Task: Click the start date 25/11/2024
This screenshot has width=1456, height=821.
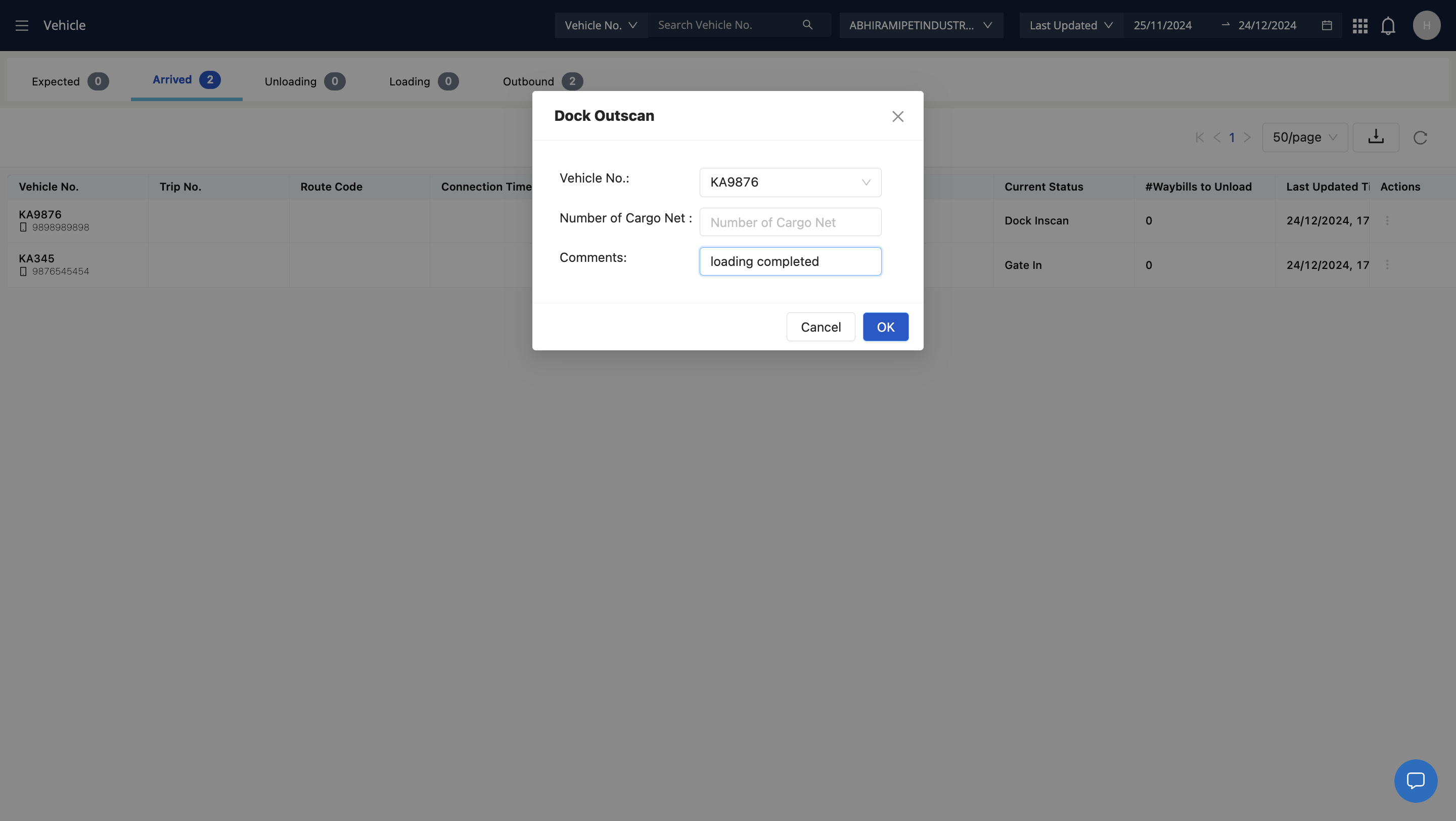Action: 1162,25
